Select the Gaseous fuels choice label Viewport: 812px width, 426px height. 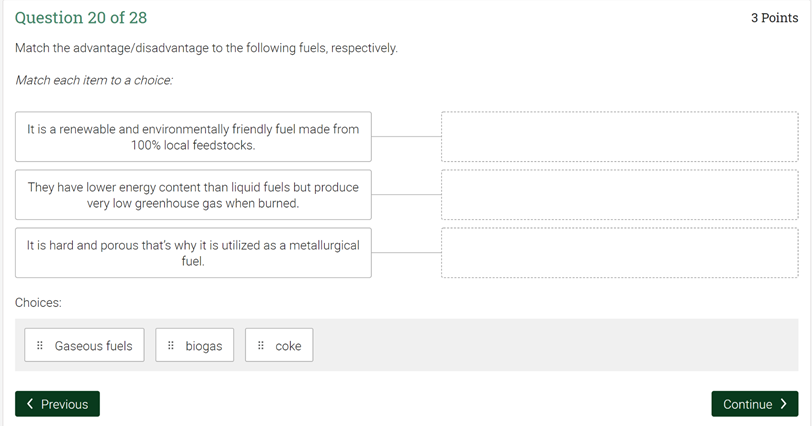click(93, 346)
